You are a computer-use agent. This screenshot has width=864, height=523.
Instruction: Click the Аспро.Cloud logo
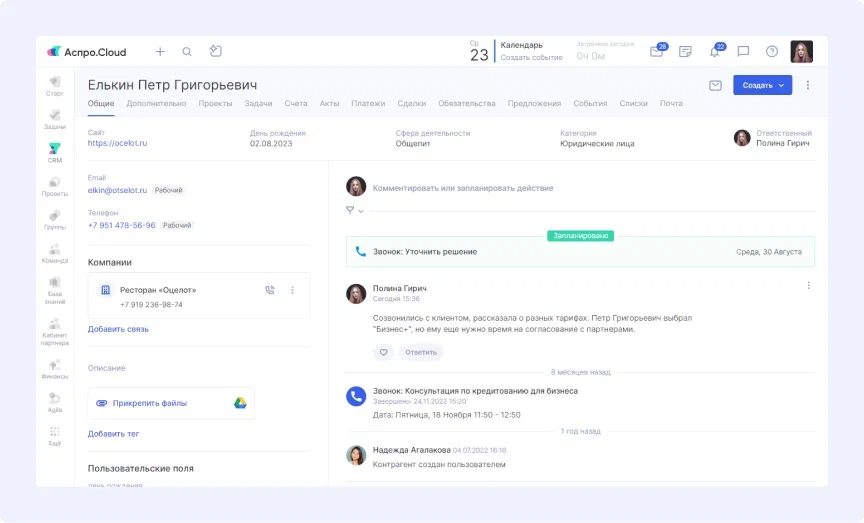(87, 52)
